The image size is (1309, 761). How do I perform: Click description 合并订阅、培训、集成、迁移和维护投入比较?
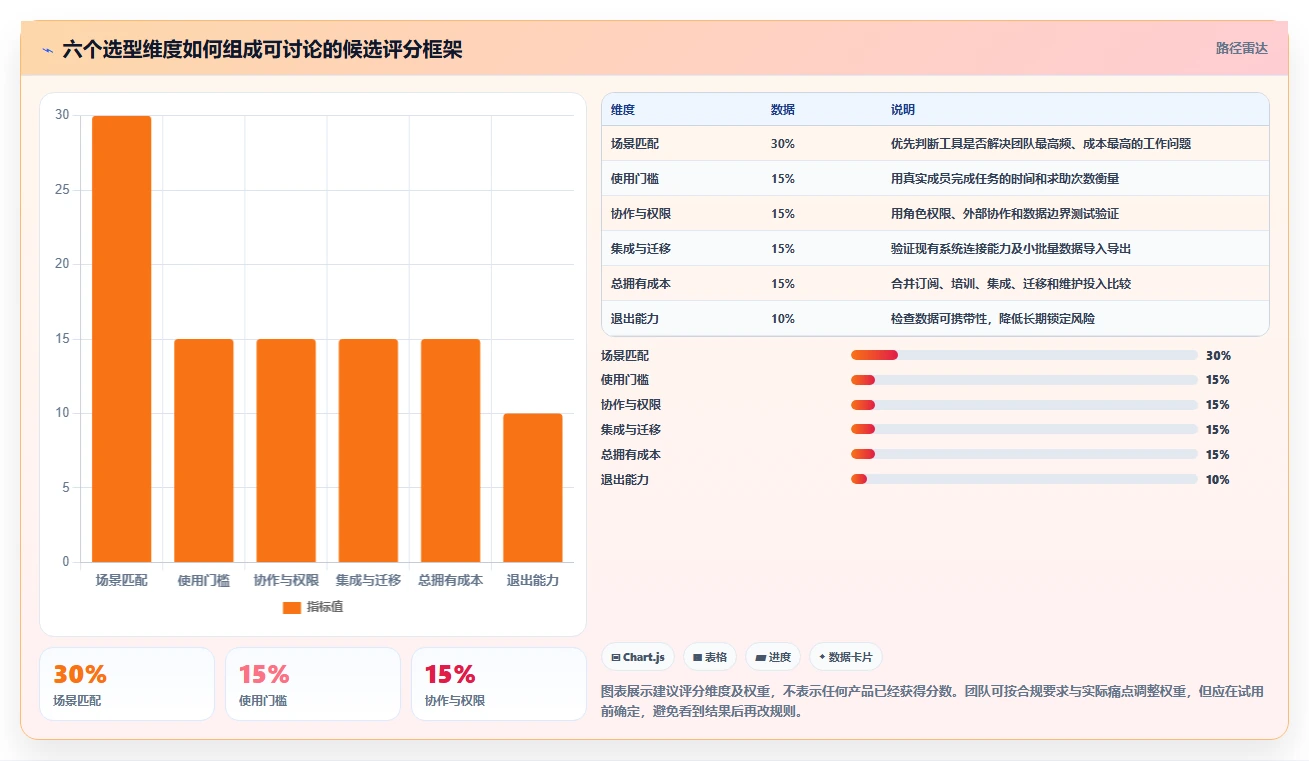click(1011, 284)
